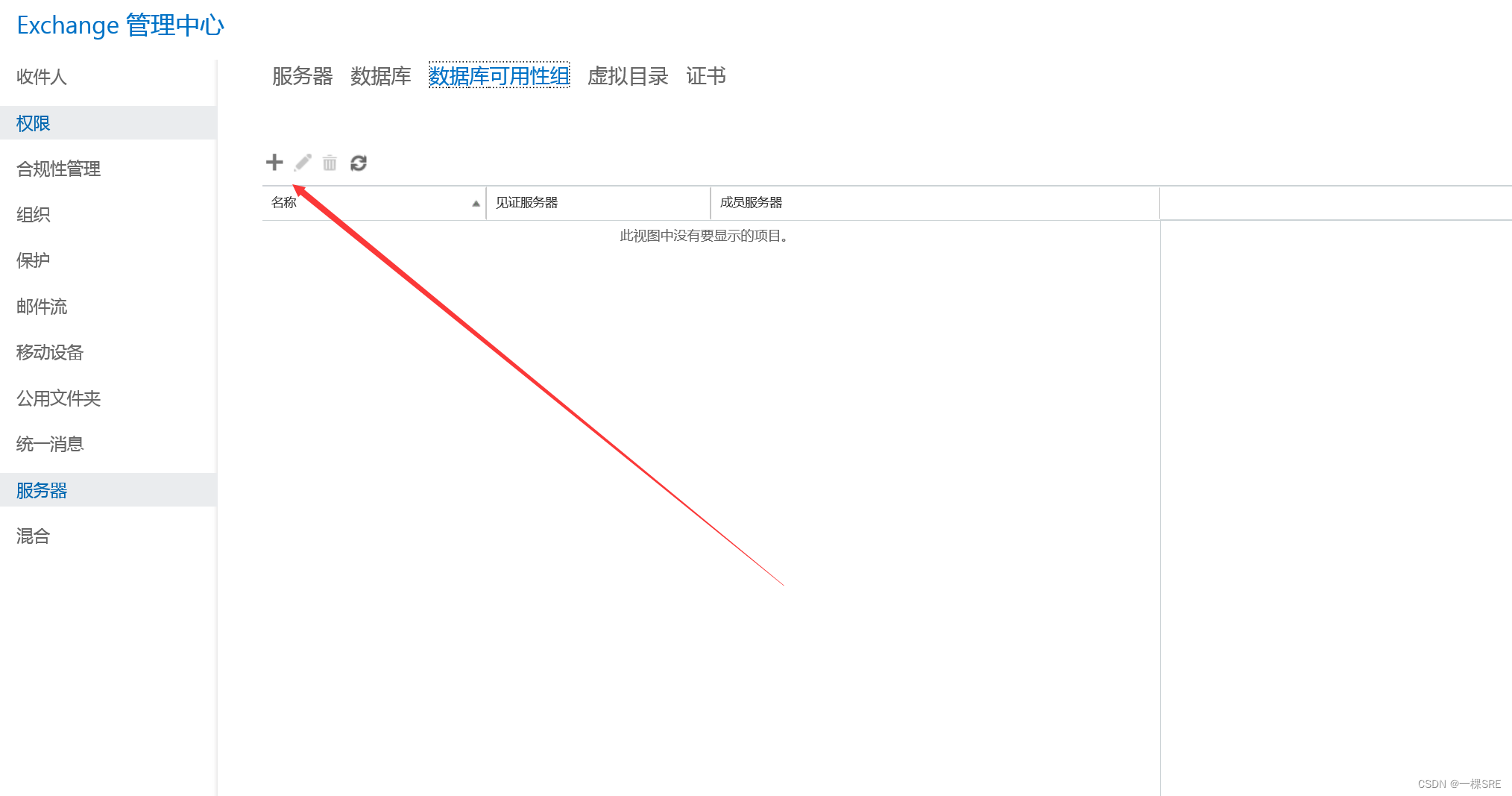
Task: Select 邮件流 in the sidebar
Action: (42, 307)
